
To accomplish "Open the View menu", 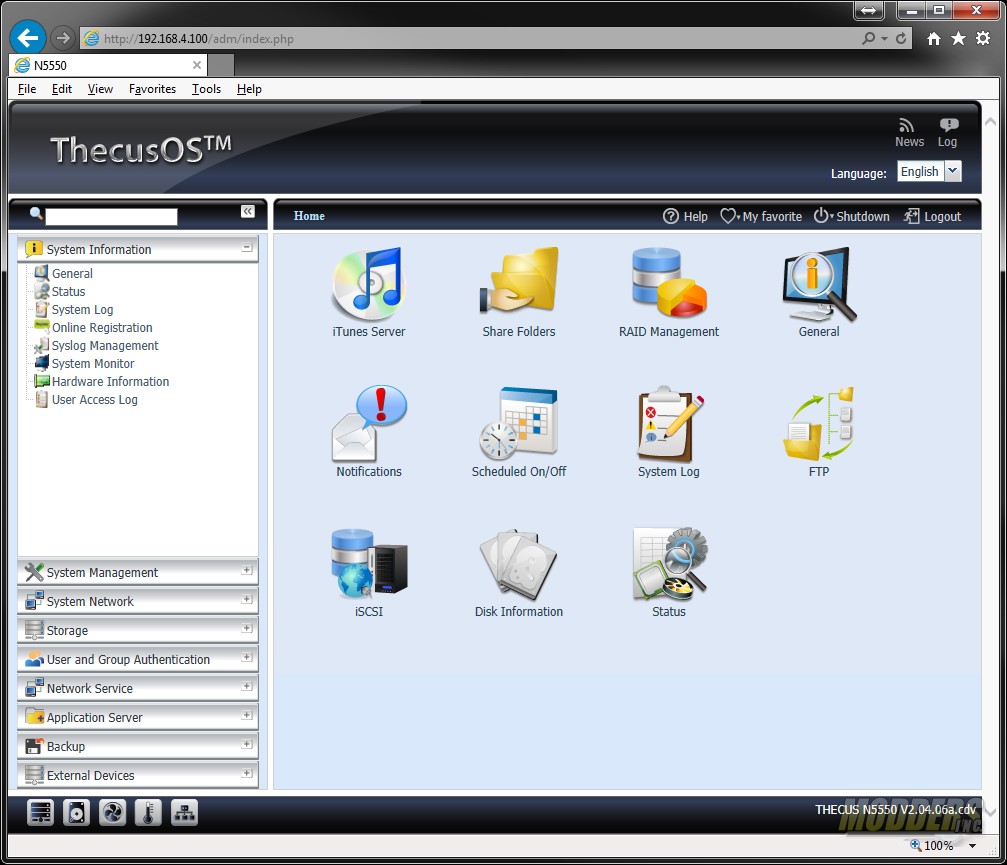I will pos(100,89).
